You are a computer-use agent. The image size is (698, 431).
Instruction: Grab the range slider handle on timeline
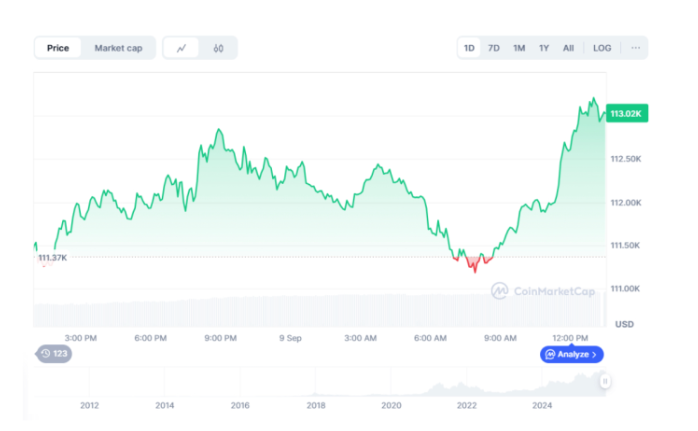tap(605, 381)
